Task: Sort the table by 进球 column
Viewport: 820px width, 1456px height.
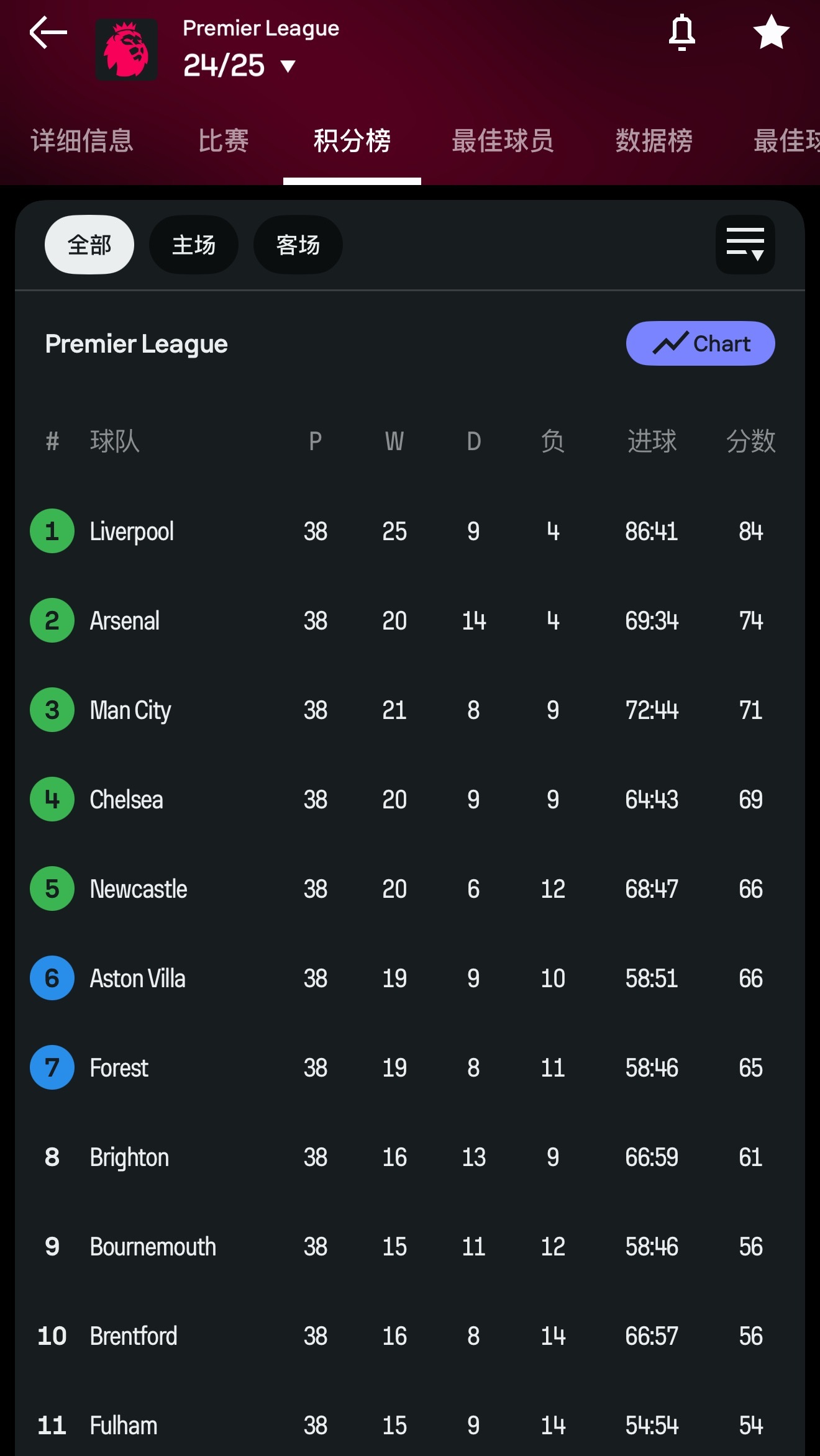Action: 652,441
